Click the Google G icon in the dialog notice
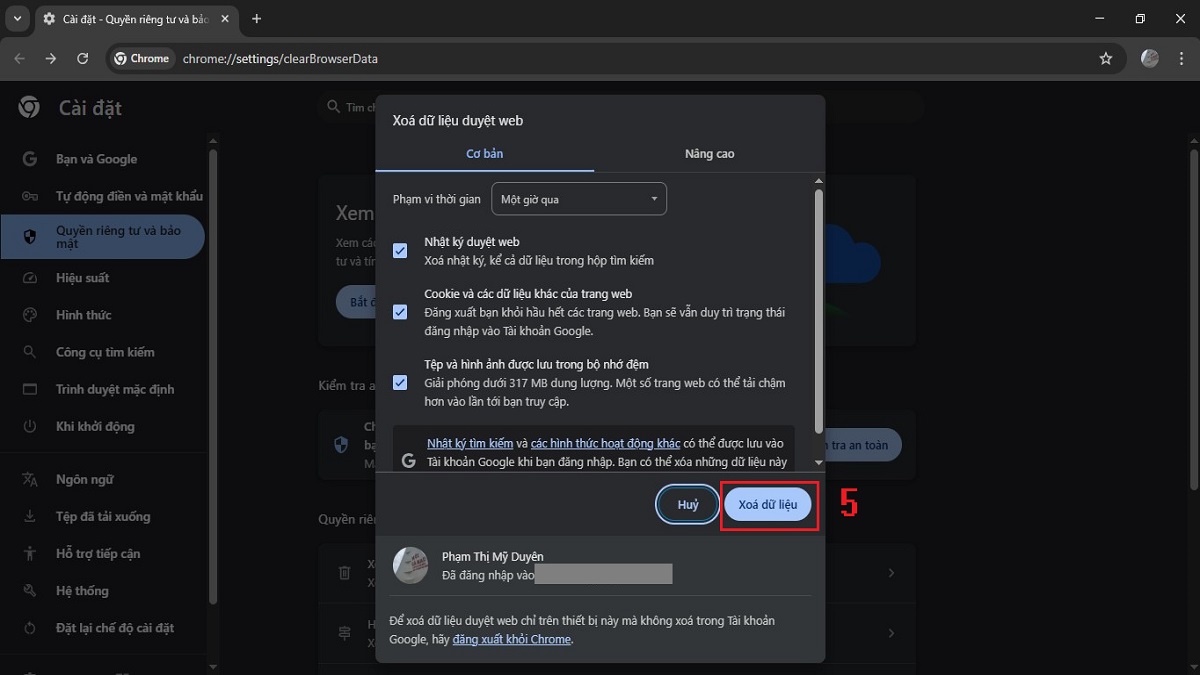The image size is (1200, 675). 408,461
